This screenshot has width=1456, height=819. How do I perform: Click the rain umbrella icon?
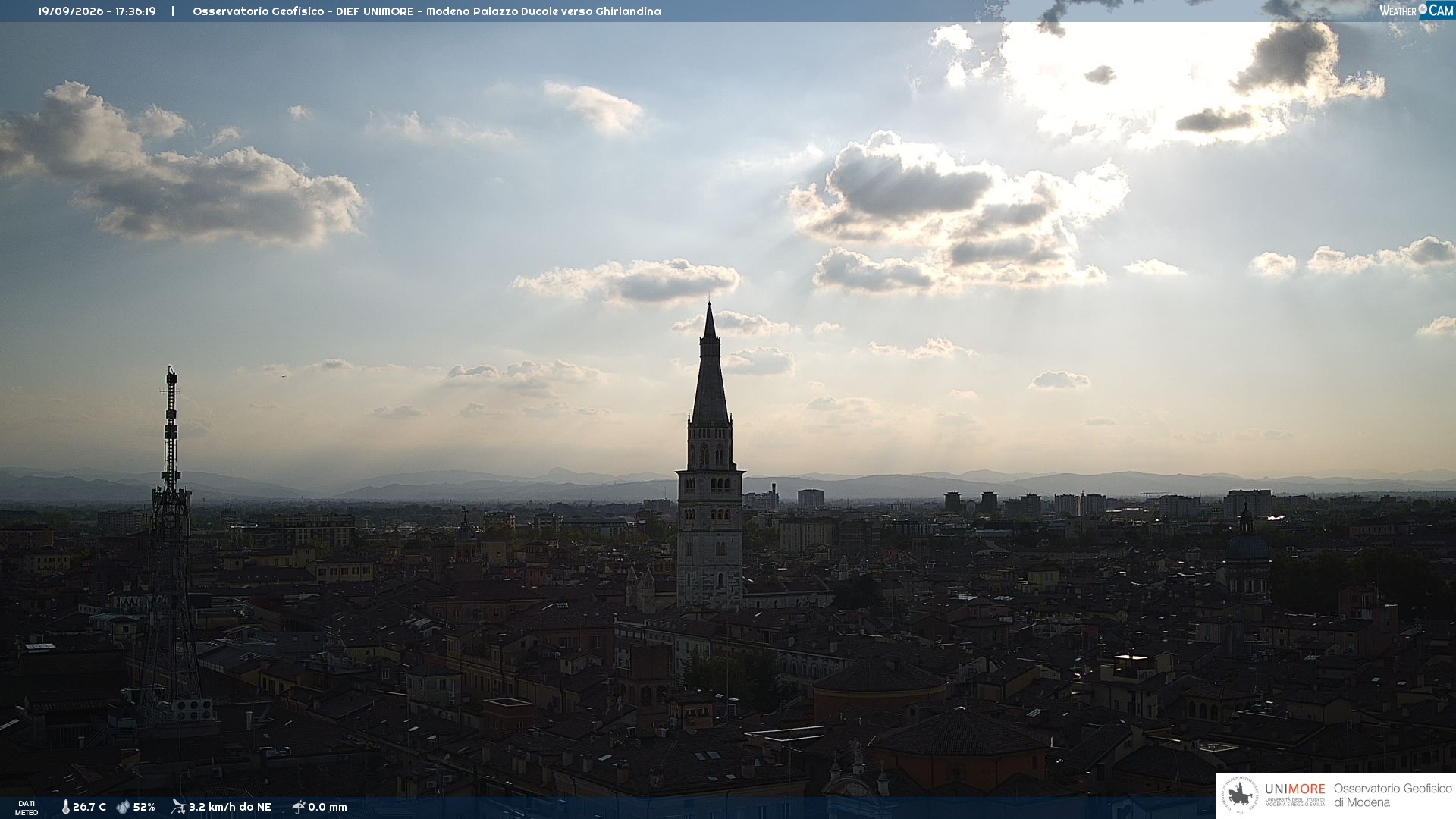[x=299, y=807]
